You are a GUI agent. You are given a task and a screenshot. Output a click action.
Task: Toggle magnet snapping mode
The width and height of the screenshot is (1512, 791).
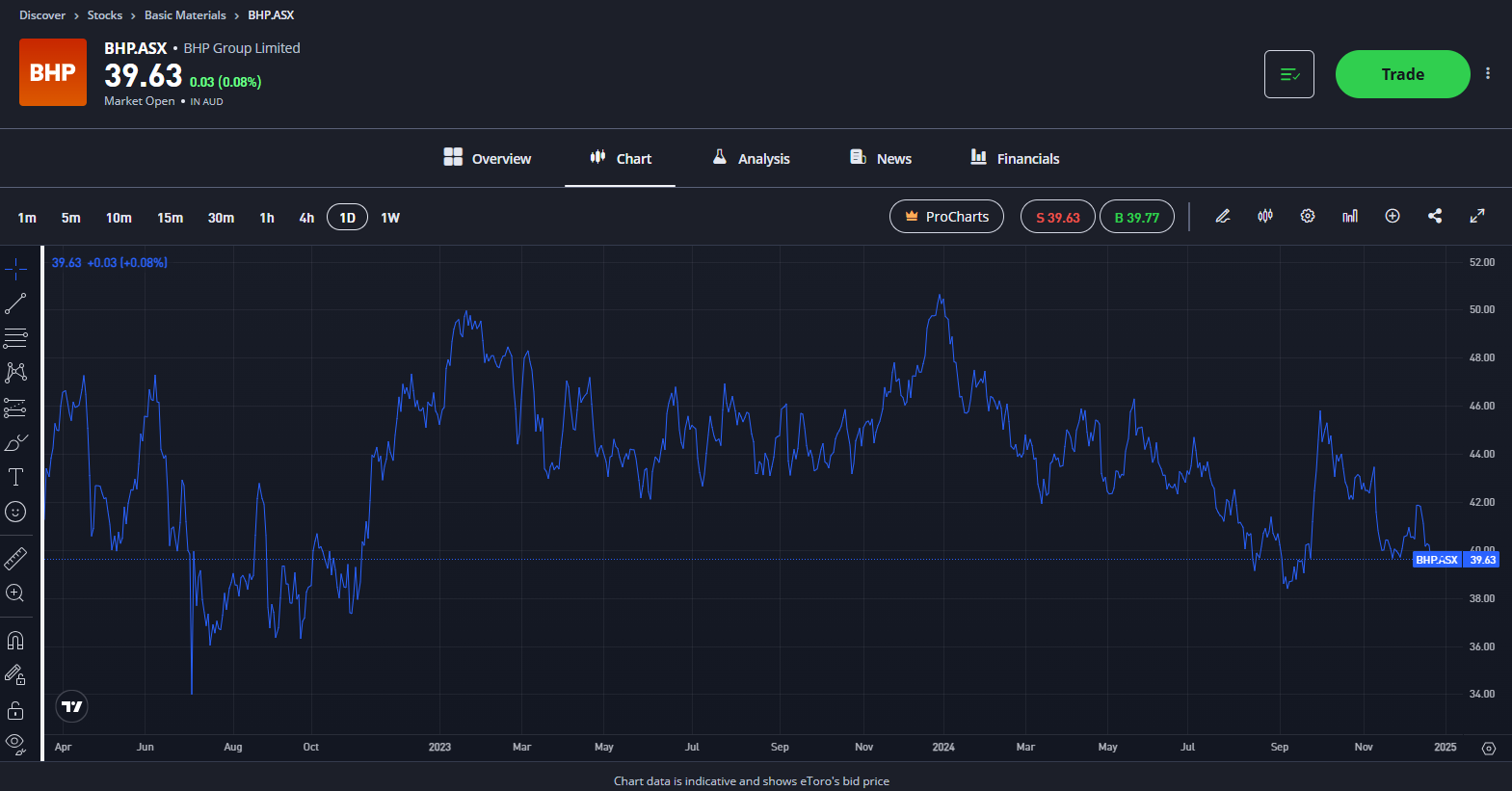[15, 641]
